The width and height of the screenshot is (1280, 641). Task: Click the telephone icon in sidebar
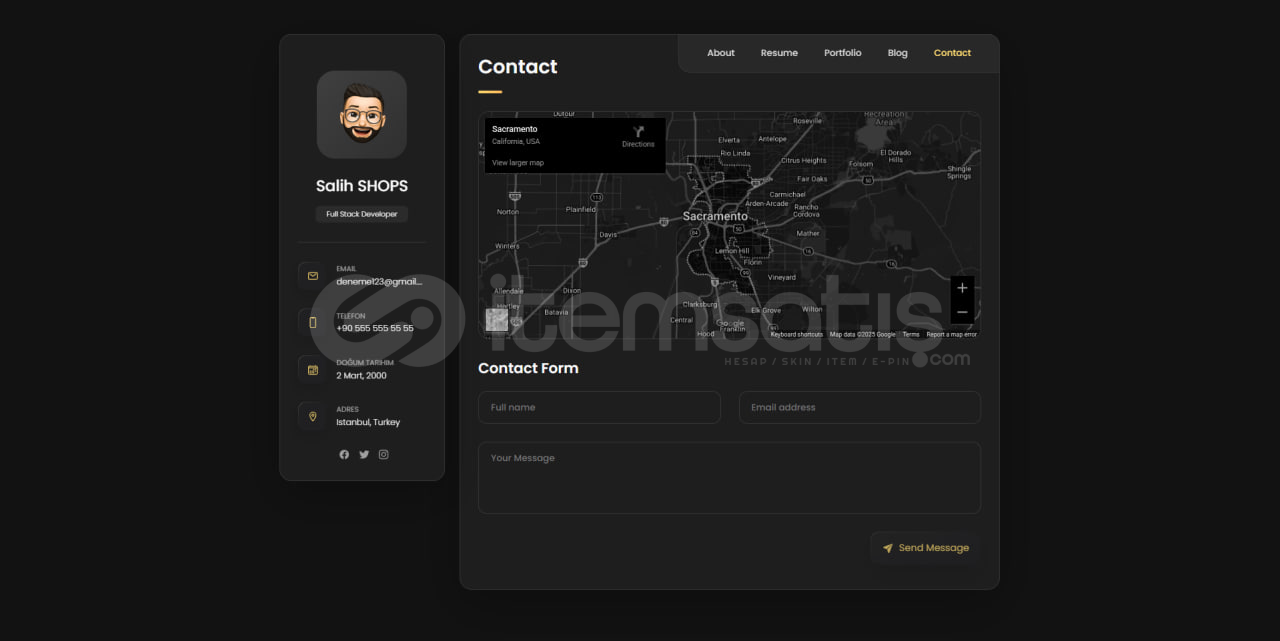[x=312, y=322]
